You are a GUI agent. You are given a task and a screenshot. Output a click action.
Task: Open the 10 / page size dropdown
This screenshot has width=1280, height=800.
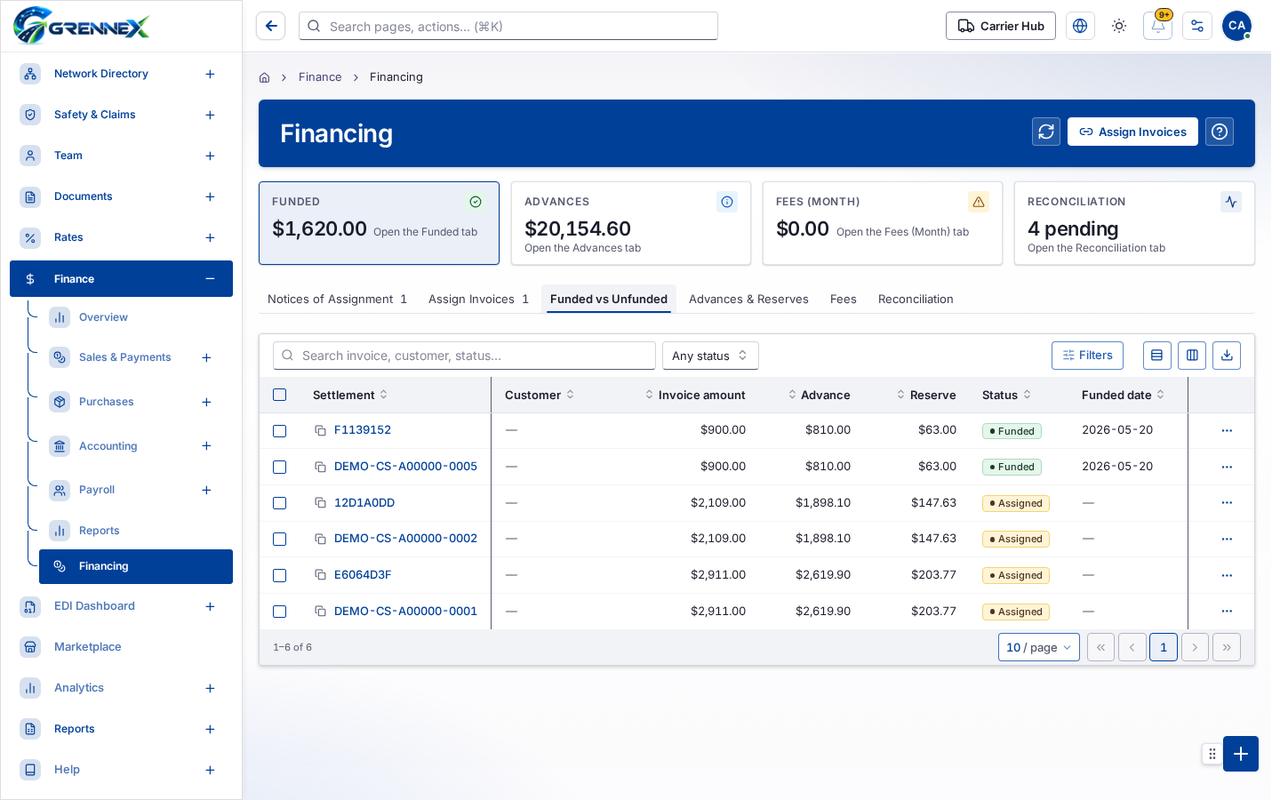coord(1039,647)
